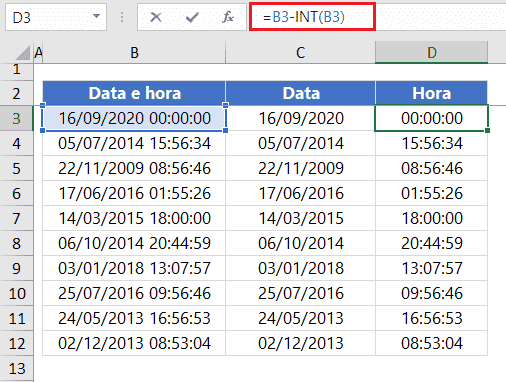Select row 6 header

tap(17, 193)
